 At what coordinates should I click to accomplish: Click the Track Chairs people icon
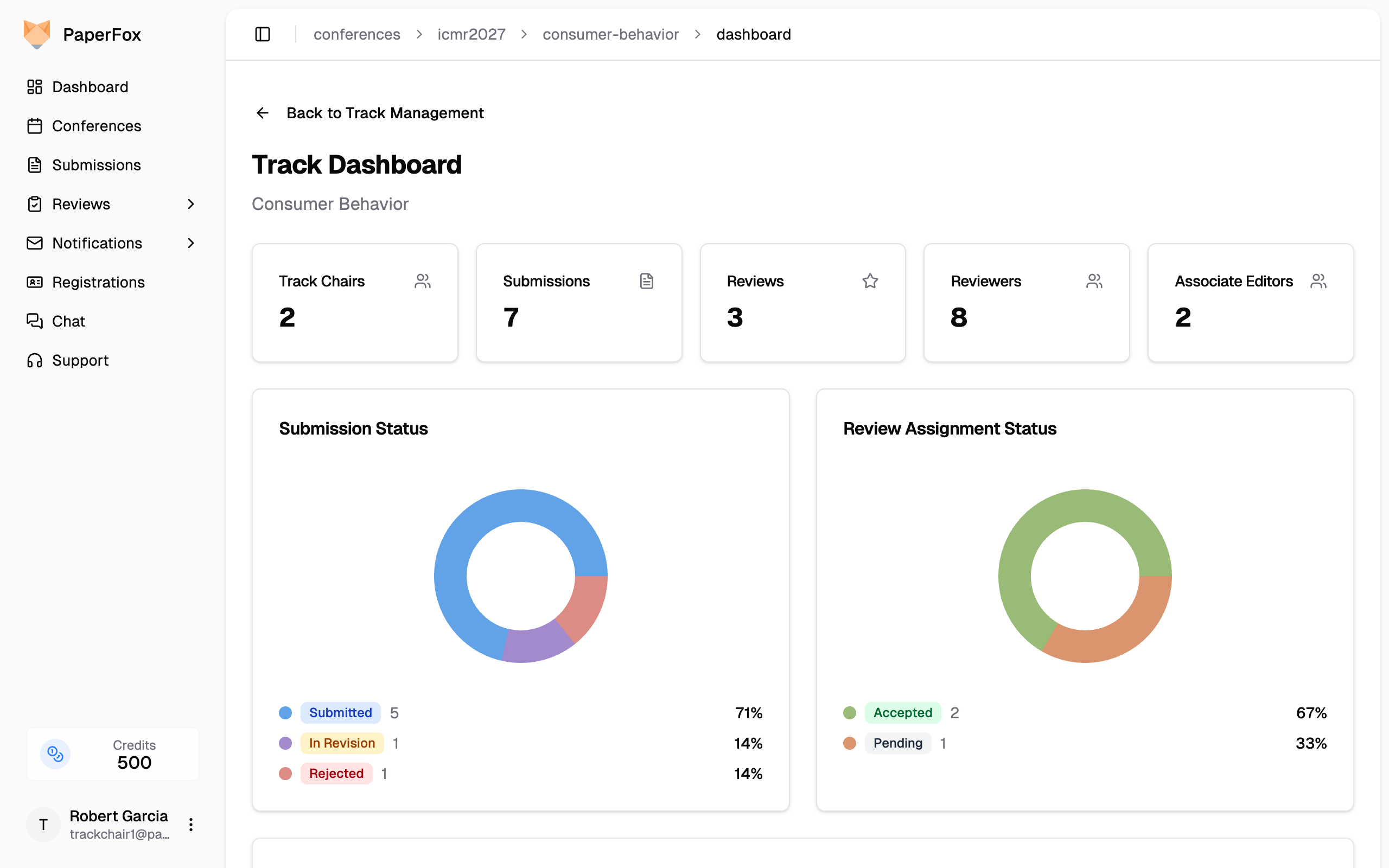pyautogui.click(x=423, y=280)
